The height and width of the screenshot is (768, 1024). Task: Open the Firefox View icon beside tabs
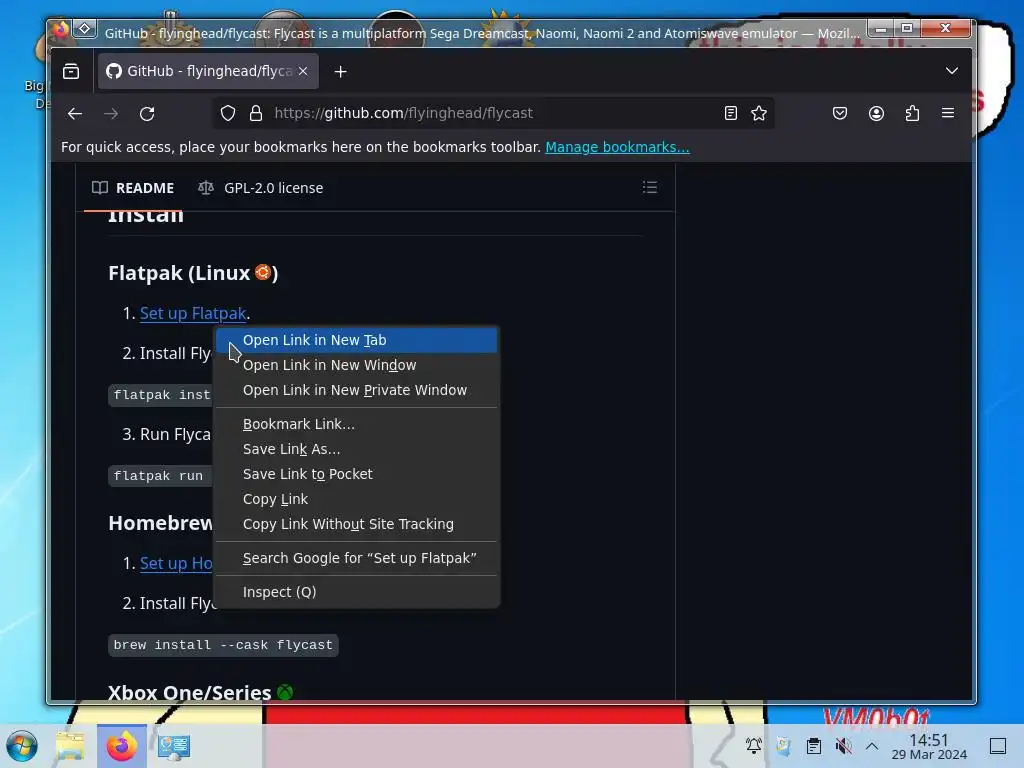pyautogui.click(x=71, y=71)
